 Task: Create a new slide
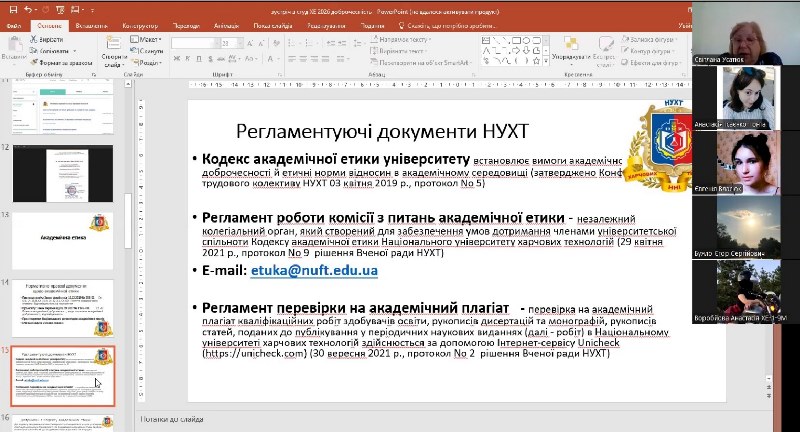coord(114,53)
